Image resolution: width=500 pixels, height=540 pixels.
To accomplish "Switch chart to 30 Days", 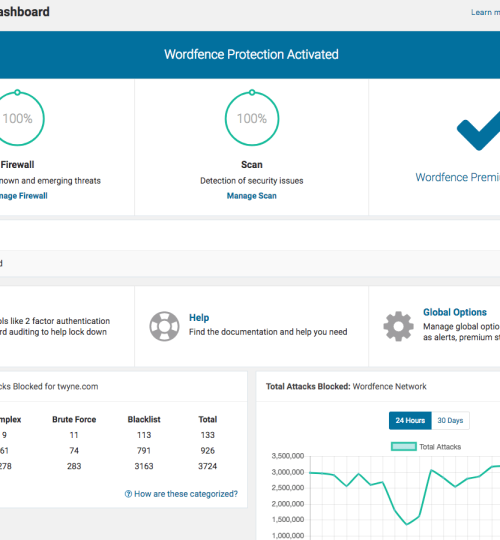I will [450, 420].
